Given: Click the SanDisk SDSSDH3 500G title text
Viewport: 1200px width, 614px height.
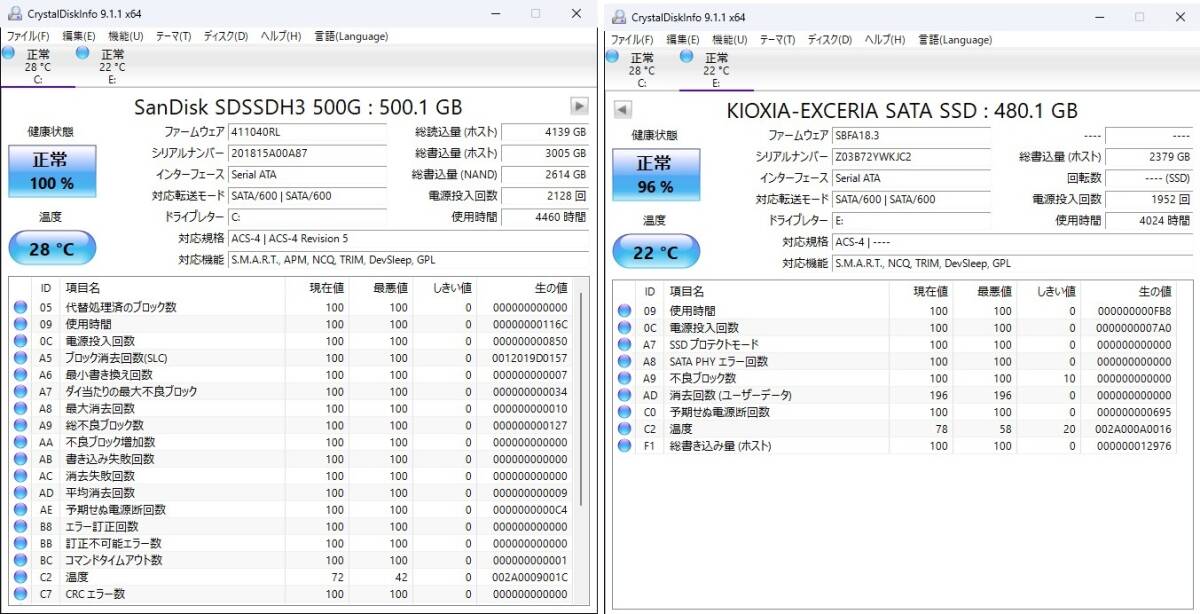Looking at the screenshot, I should coord(298,107).
